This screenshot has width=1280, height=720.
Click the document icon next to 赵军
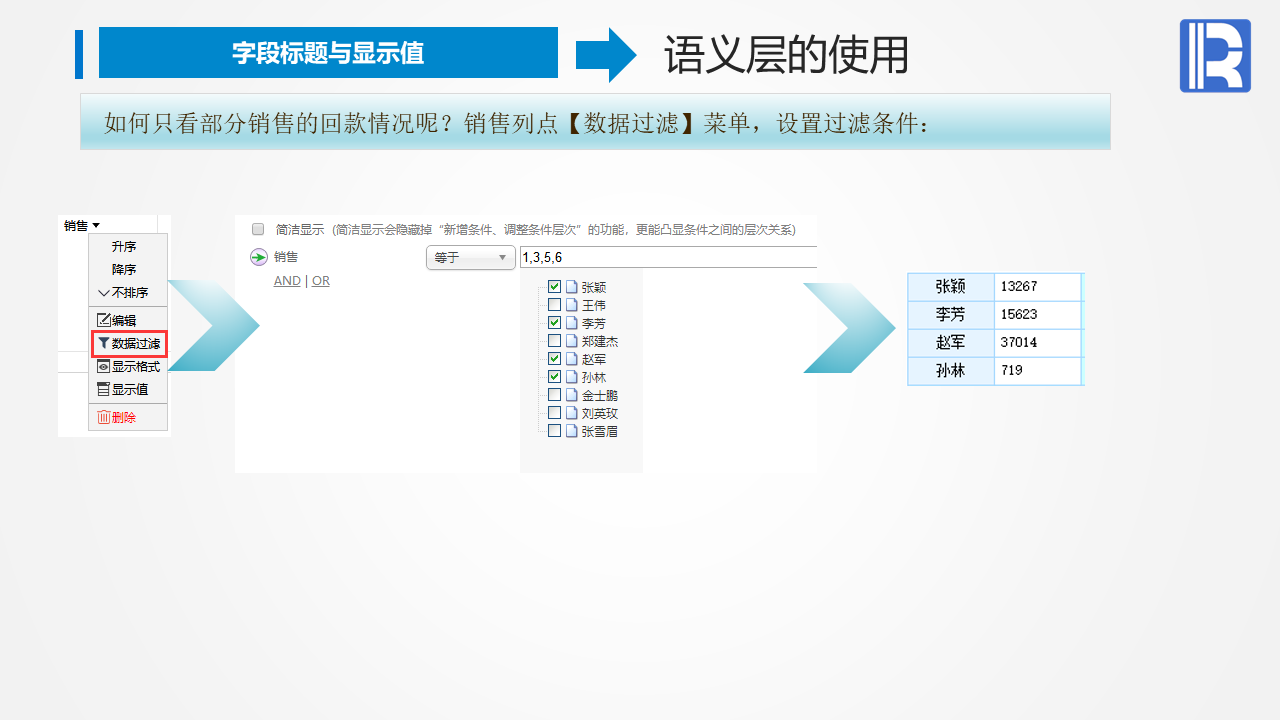pos(571,359)
